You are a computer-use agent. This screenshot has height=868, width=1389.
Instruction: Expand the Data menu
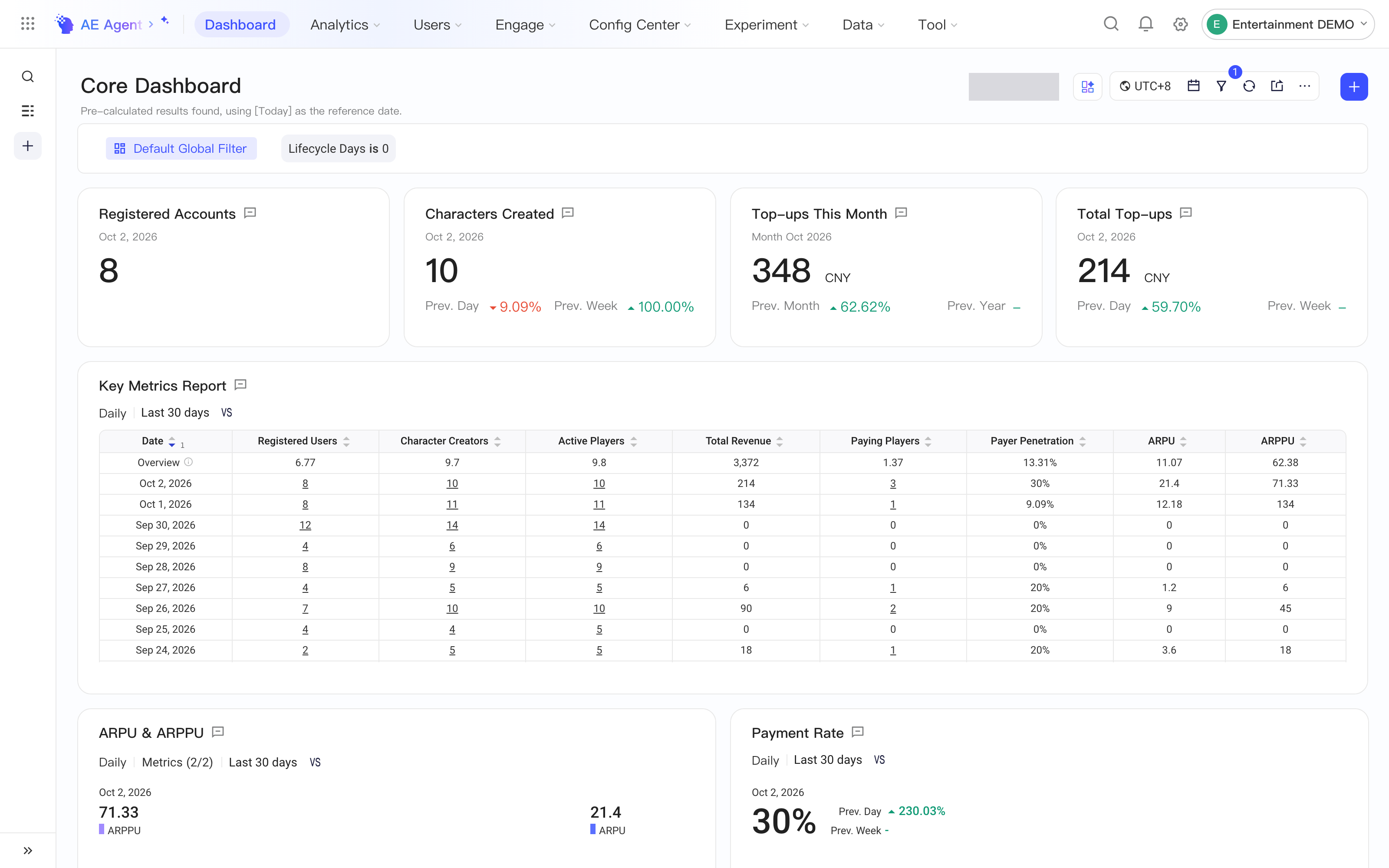[x=863, y=25]
